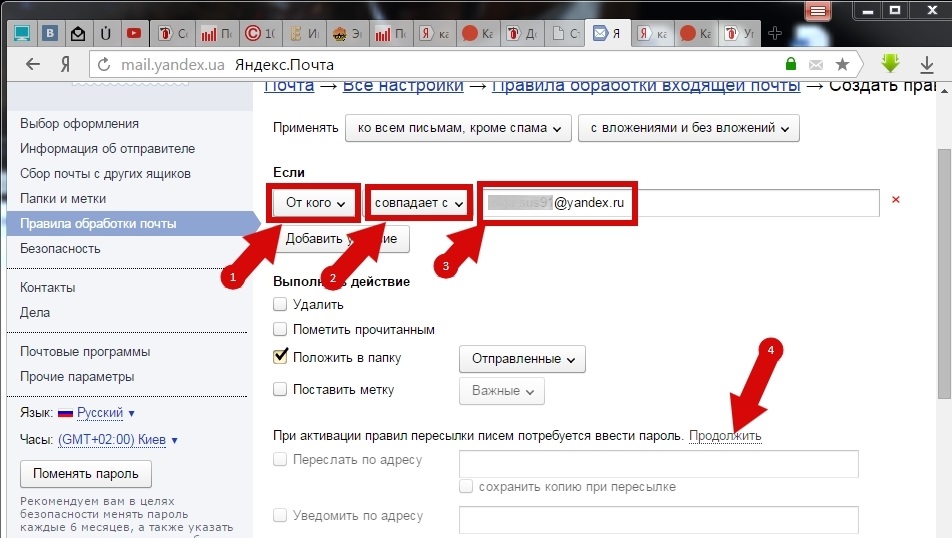Tick the 'Пометить прочитанным' checkbox
Screen dimensions: 952x538
click(x=280, y=329)
